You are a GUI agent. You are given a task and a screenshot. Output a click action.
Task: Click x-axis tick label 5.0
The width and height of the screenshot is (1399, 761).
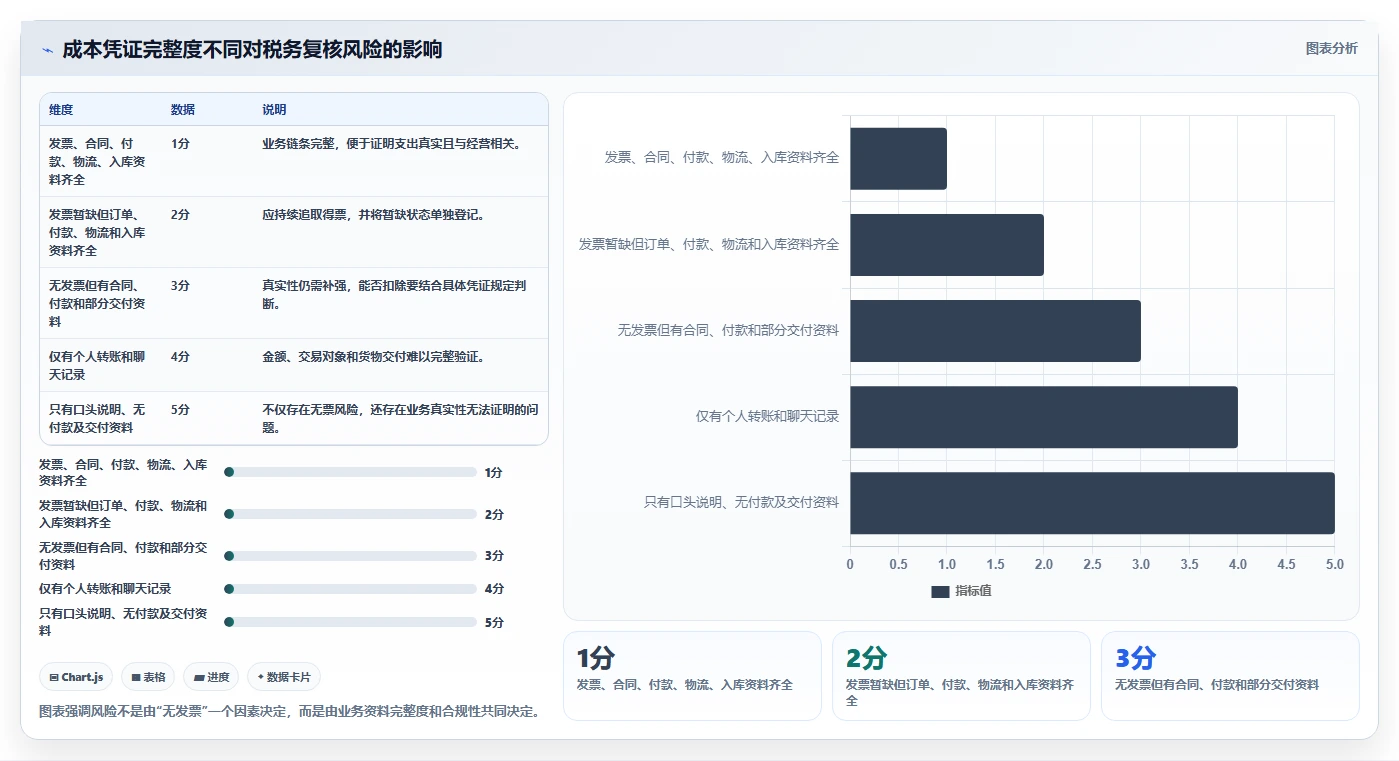(1335, 565)
